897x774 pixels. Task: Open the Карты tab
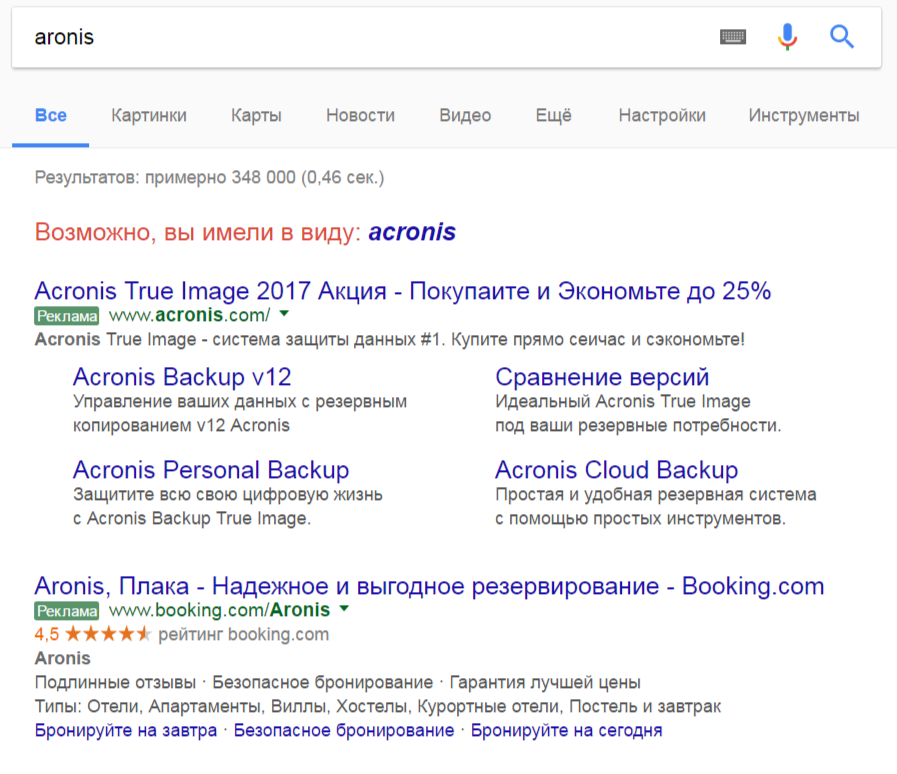pos(256,115)
